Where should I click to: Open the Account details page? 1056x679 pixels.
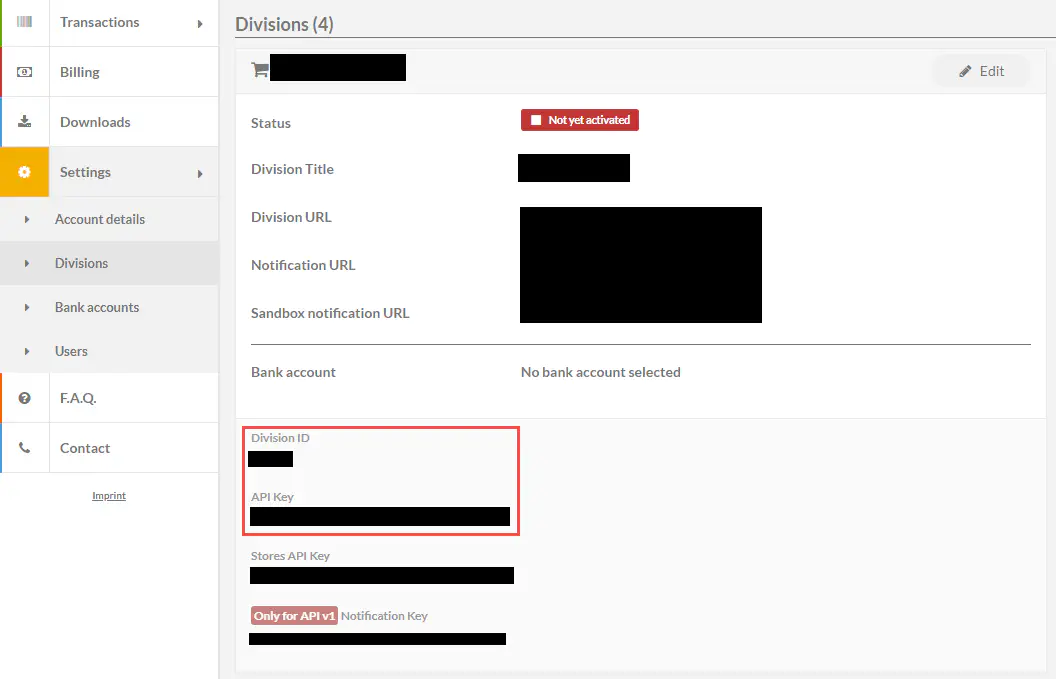(100, 219)
